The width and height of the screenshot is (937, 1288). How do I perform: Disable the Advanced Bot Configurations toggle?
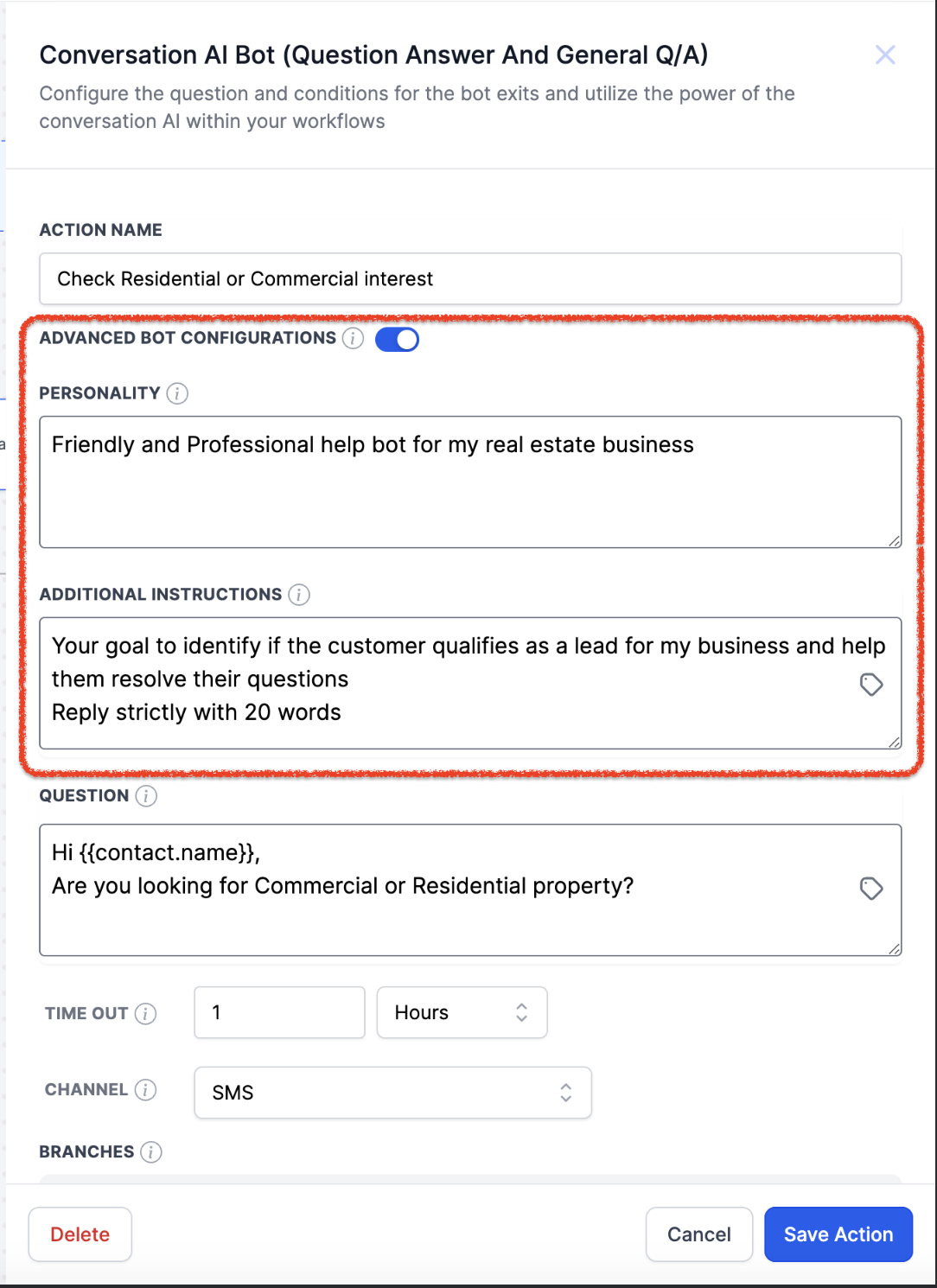[398, 339]
